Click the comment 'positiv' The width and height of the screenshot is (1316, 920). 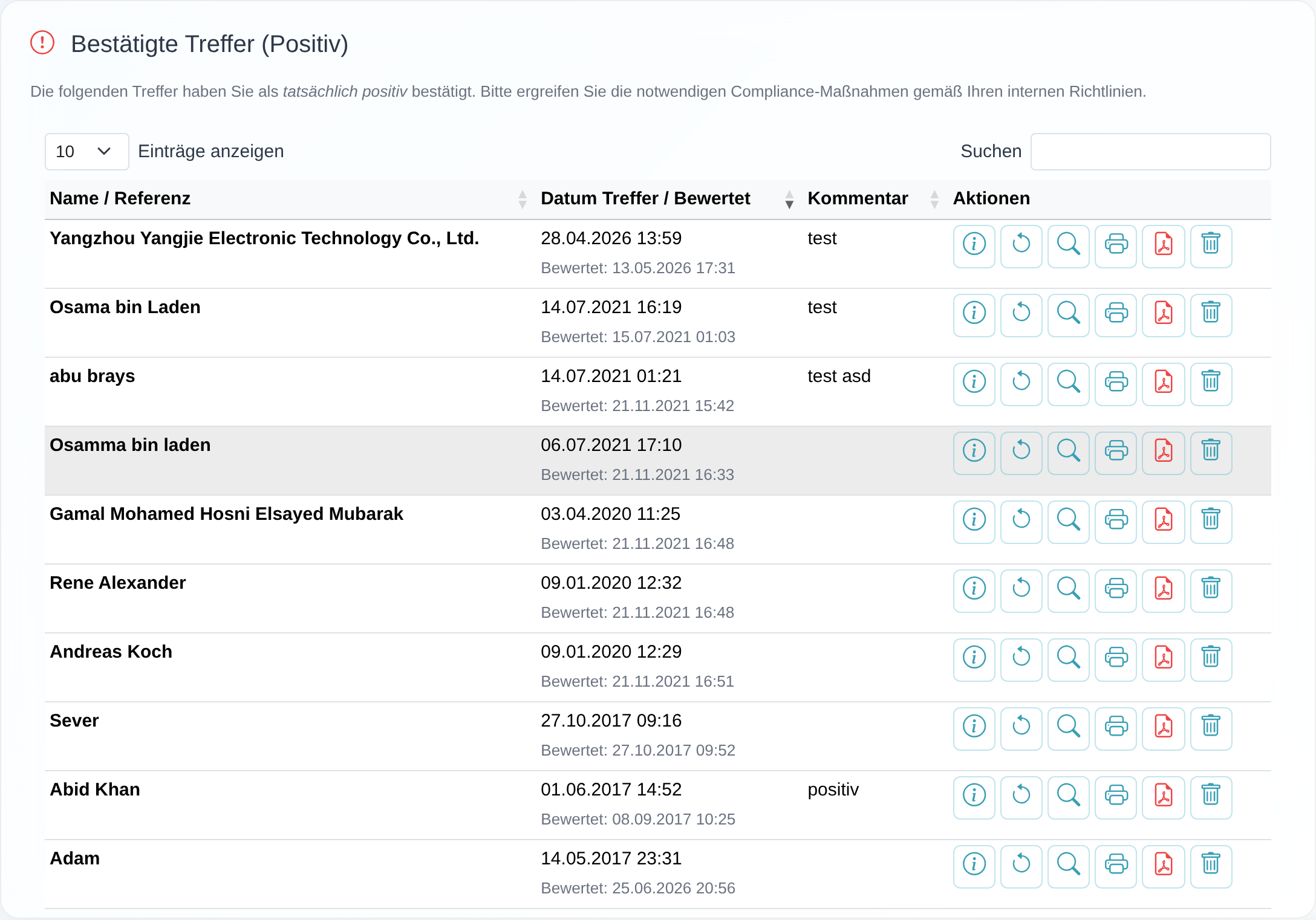coord(833,789)
